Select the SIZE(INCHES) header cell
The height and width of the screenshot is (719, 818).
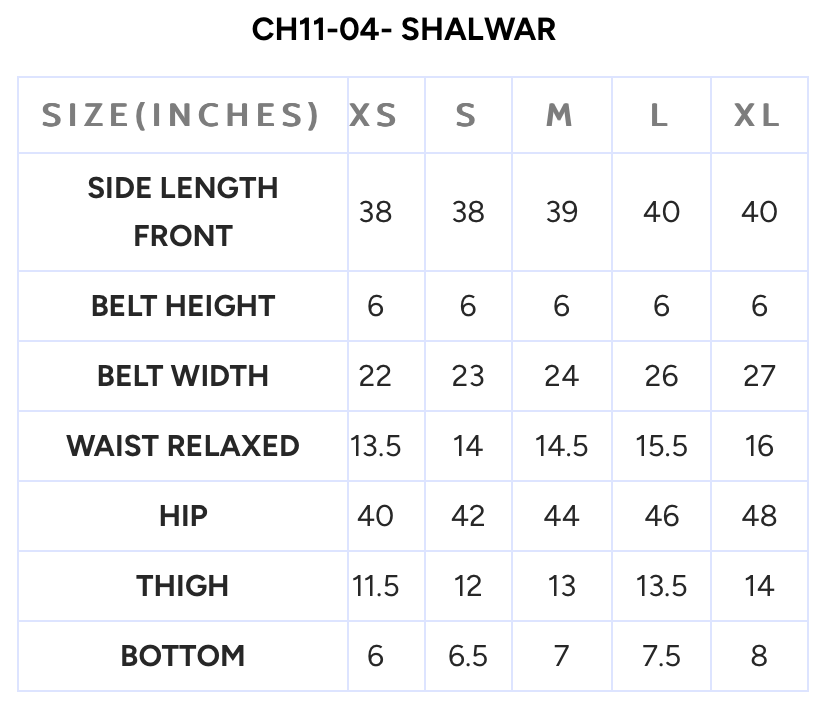[181, 116]
